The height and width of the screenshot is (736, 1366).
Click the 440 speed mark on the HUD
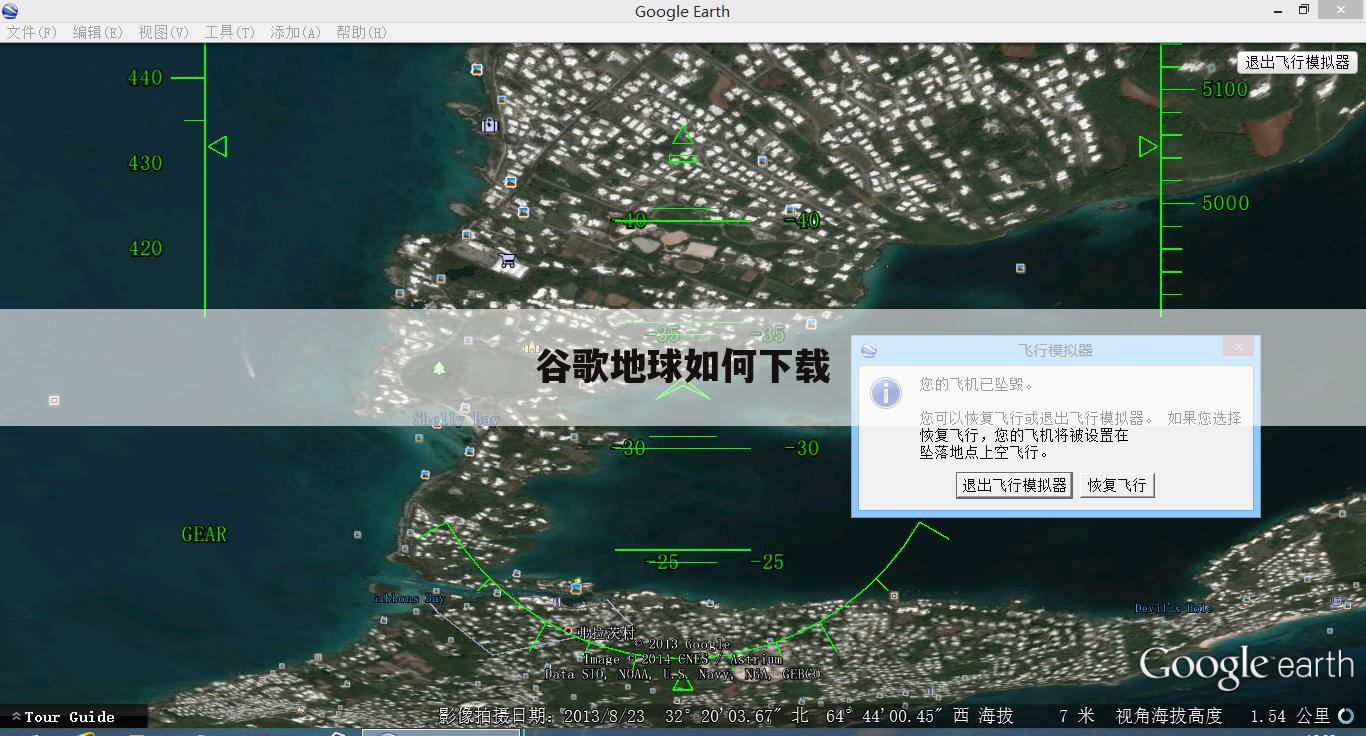point(145,77)
